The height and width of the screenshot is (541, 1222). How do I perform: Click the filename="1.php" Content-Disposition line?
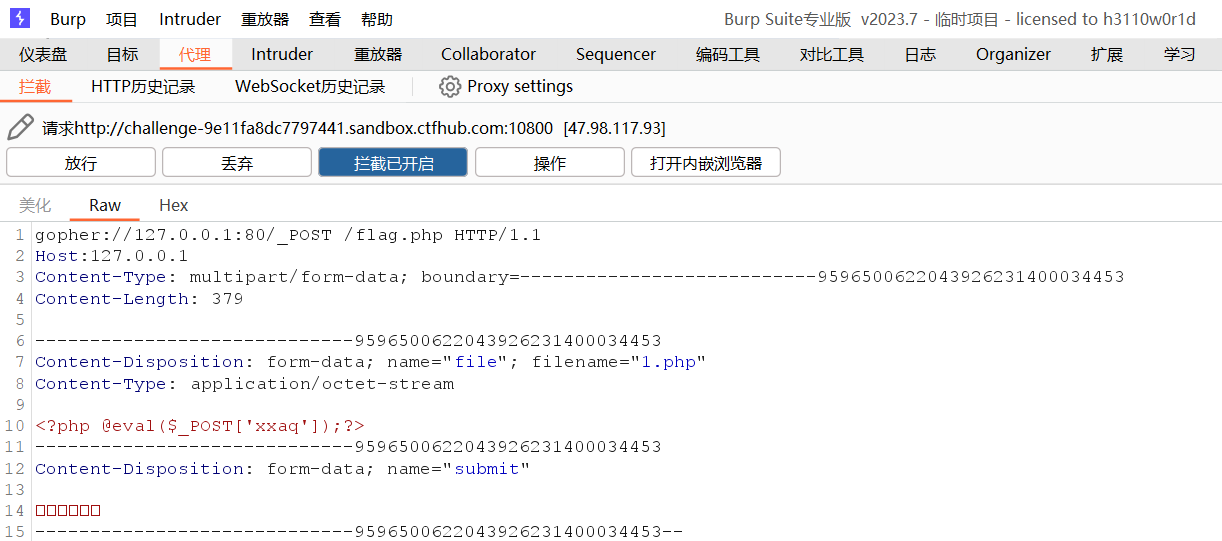pos(371,362)
